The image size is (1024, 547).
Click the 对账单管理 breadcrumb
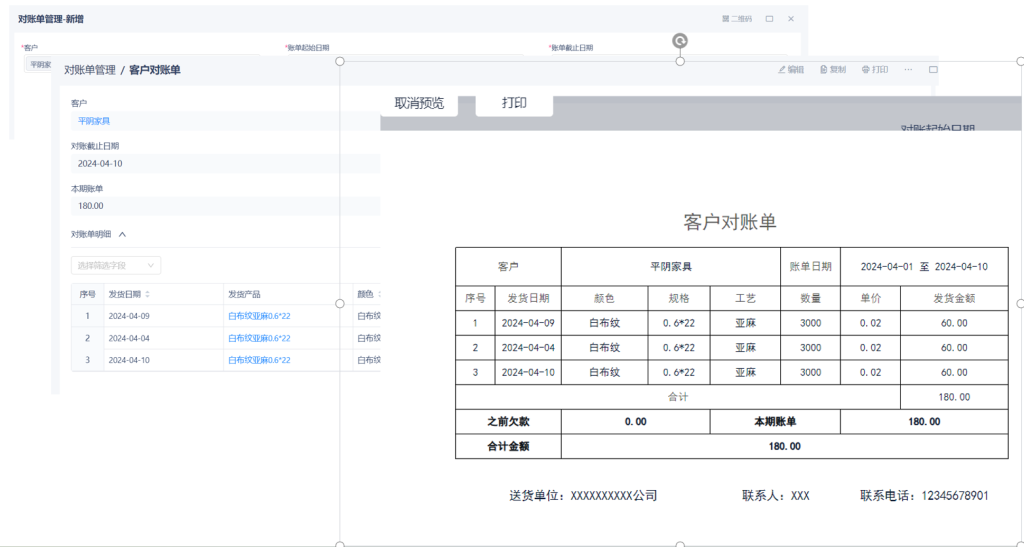tap(90, 70)
